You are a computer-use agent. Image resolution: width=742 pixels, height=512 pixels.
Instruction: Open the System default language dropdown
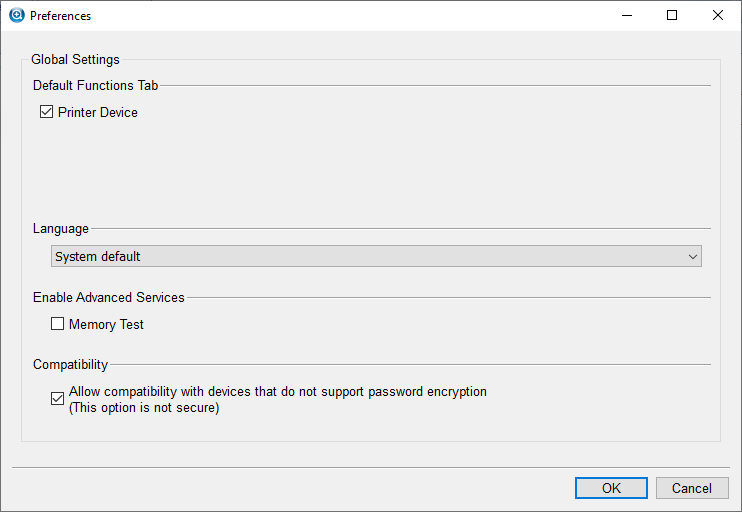(376, 256)
